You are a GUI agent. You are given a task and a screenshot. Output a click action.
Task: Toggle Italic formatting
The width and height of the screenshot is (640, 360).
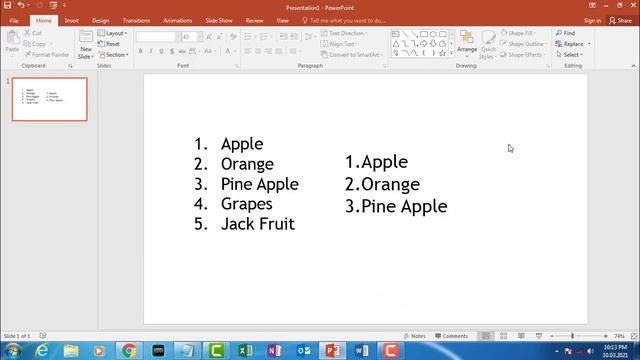point(151,51)
